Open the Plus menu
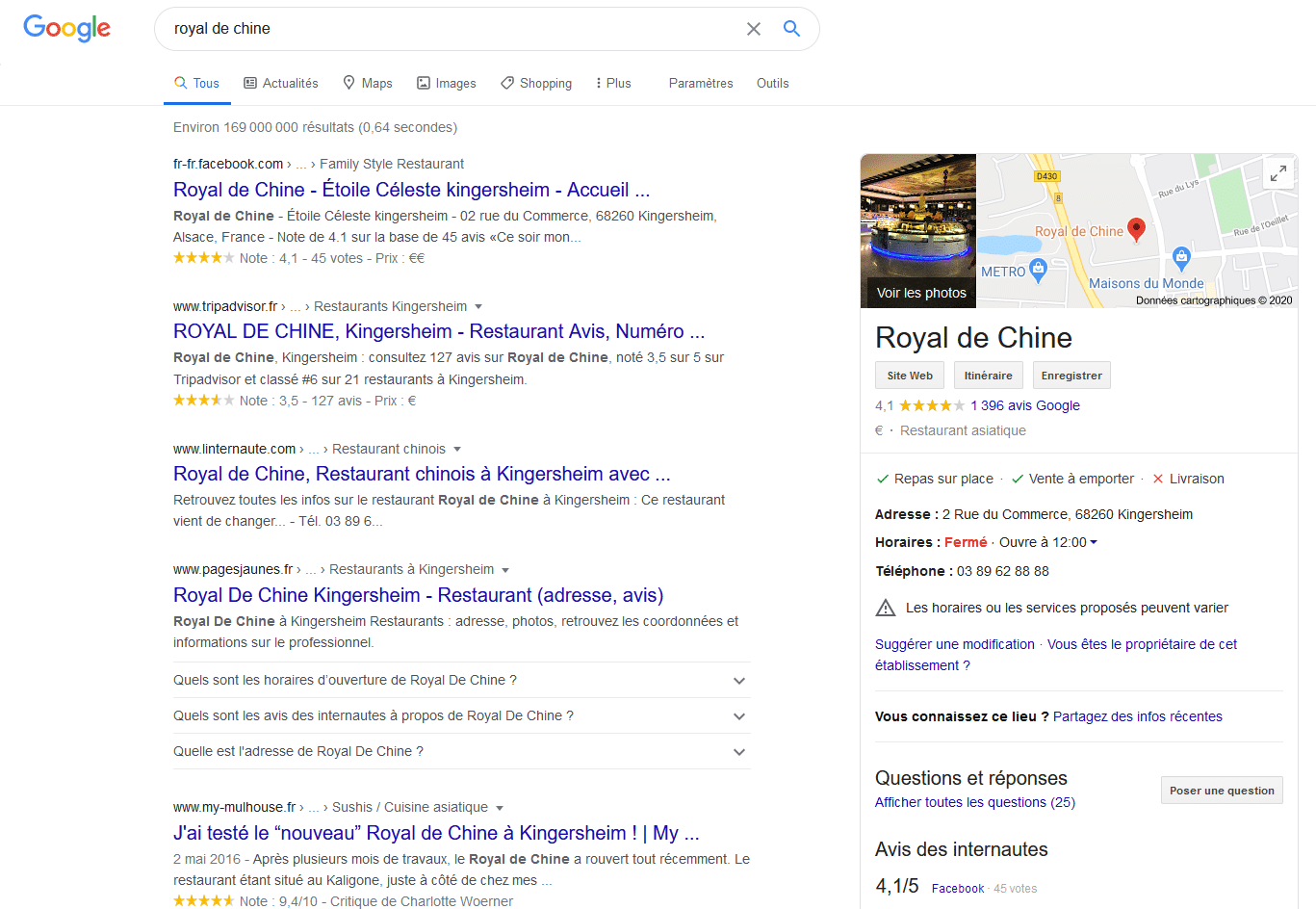 [613, 83]
